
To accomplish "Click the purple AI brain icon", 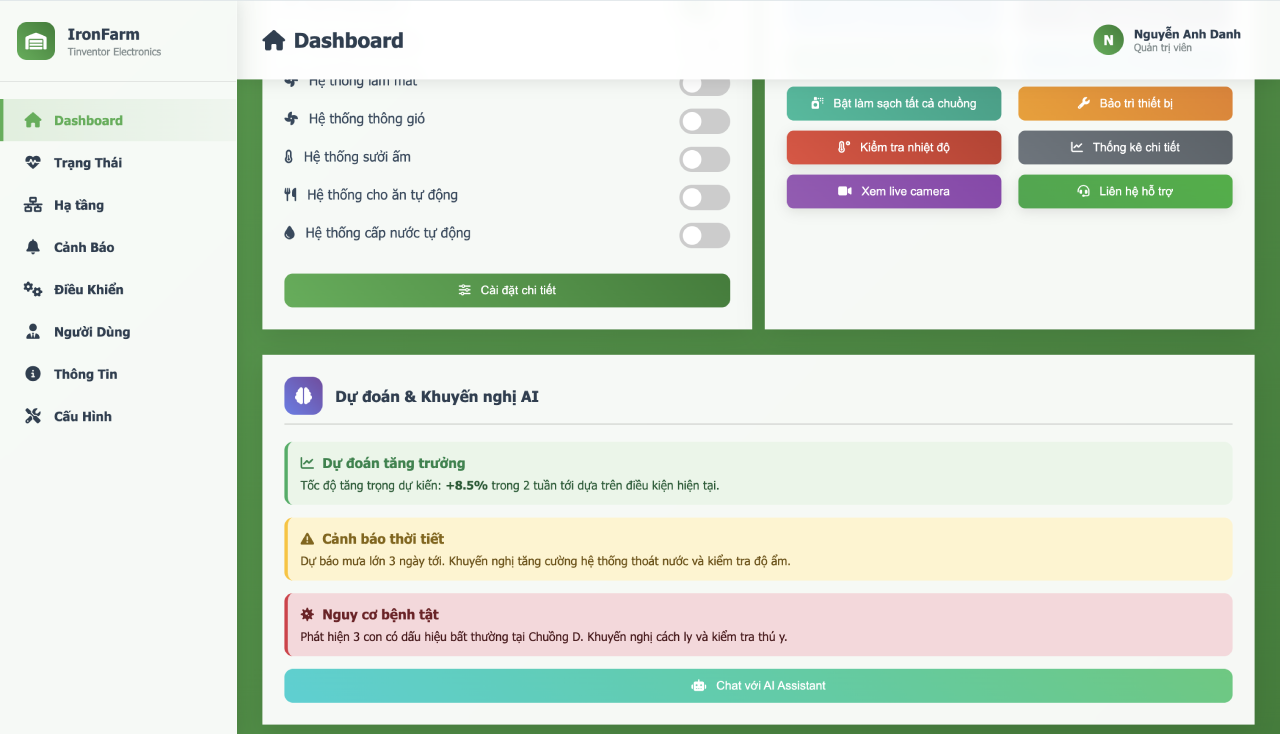I will click(303, 396).
